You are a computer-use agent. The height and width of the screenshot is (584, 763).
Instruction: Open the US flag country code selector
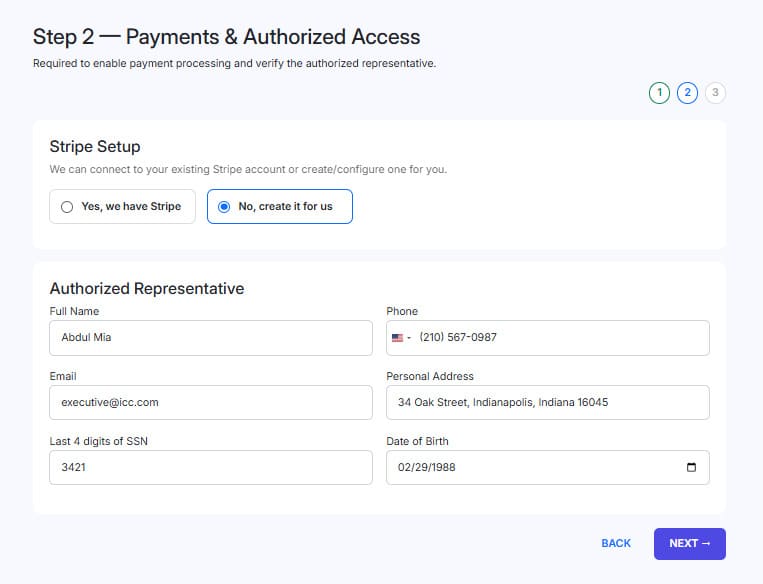click(x=401, y=337)
